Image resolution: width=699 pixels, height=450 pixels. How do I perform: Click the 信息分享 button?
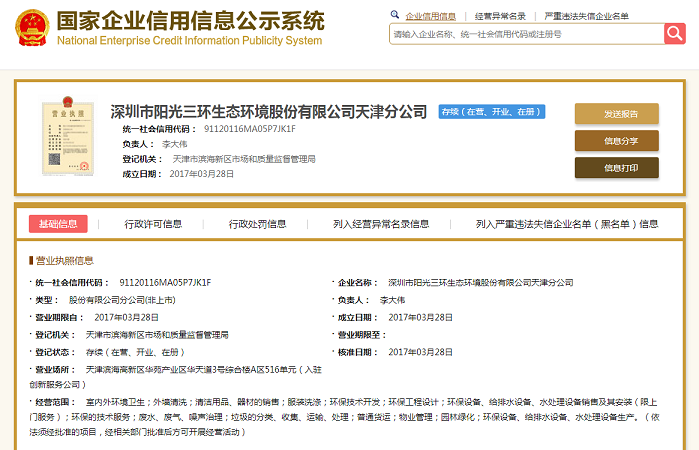(x=616, y=141)
